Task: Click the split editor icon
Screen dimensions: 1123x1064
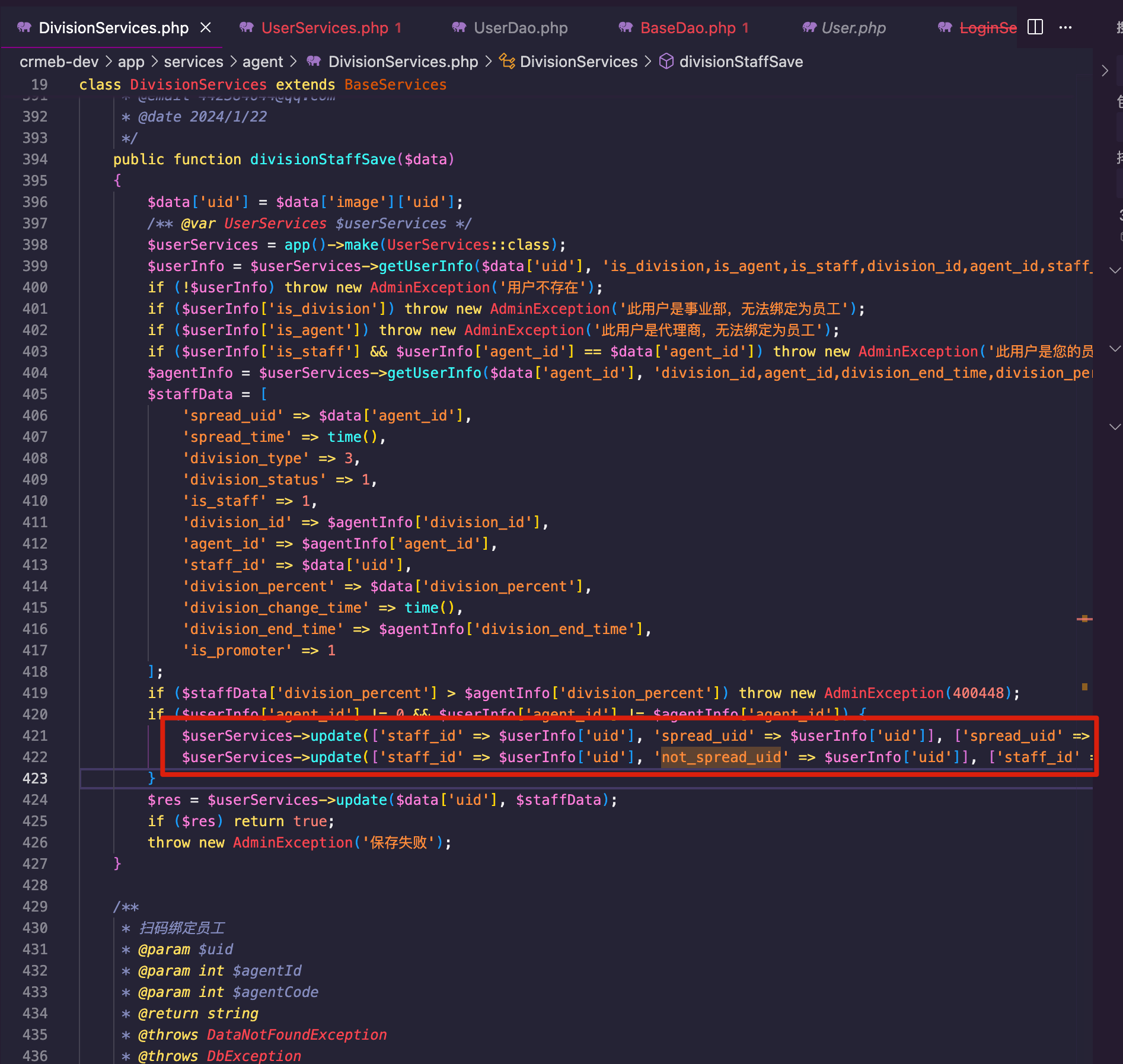Action: [x=1035, y=27]
